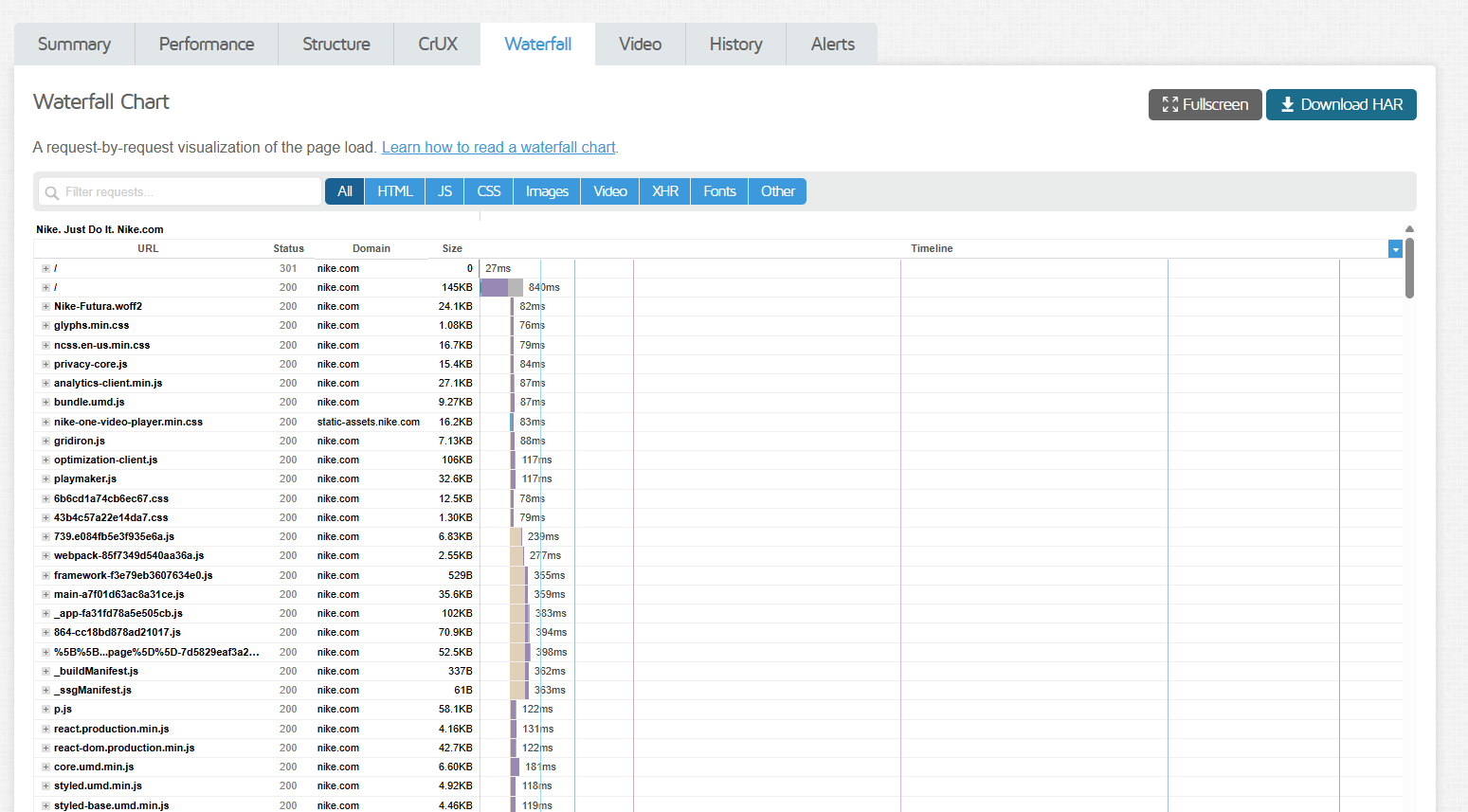Viewport: 1468px width, 812px height.
Task: Open the Alerts tab
Action: (x=833, y=45)
